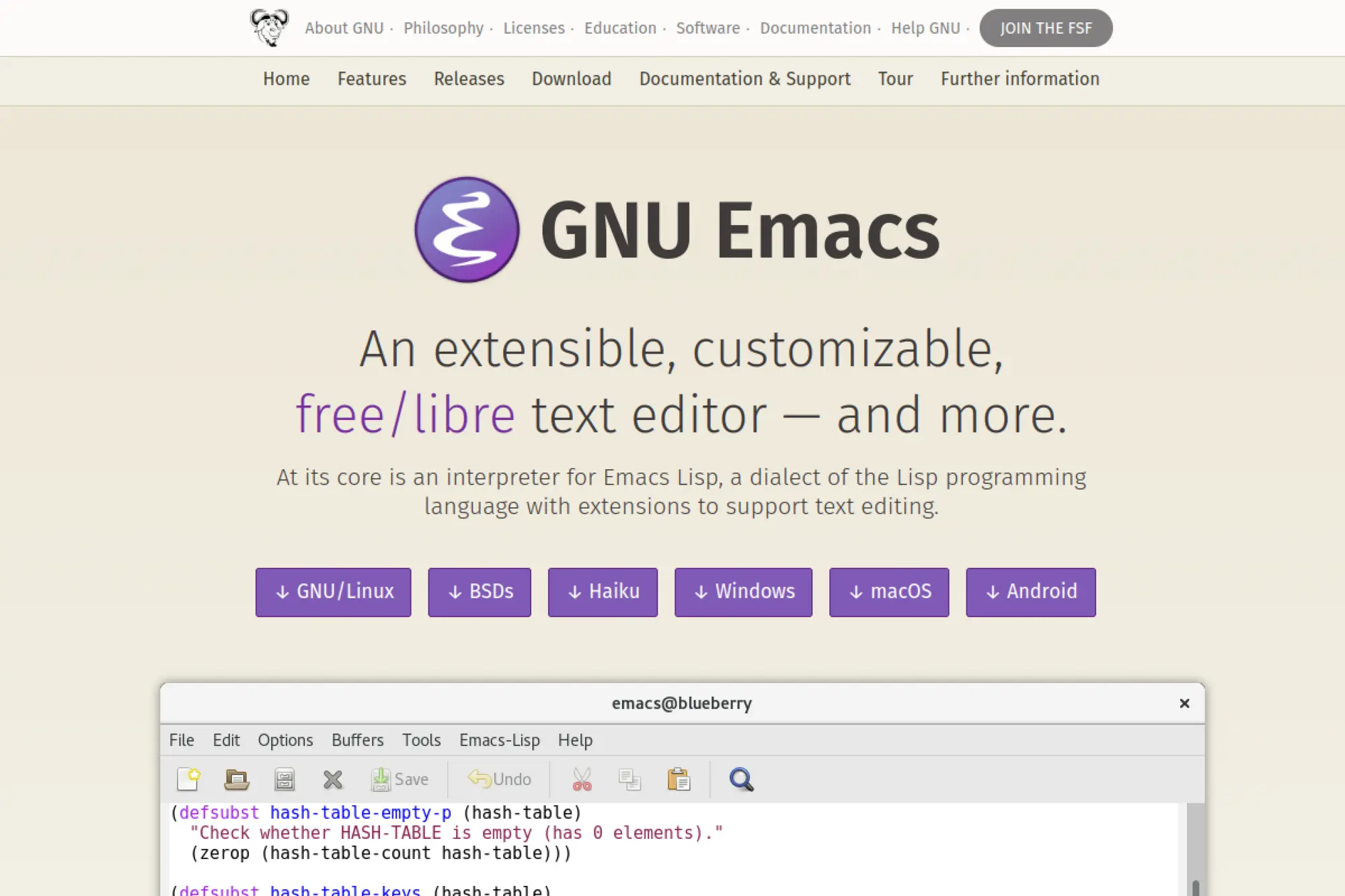Create a new file using the toolbar icon
This screenshot has width=1345, height=896.
pos(189,779)
